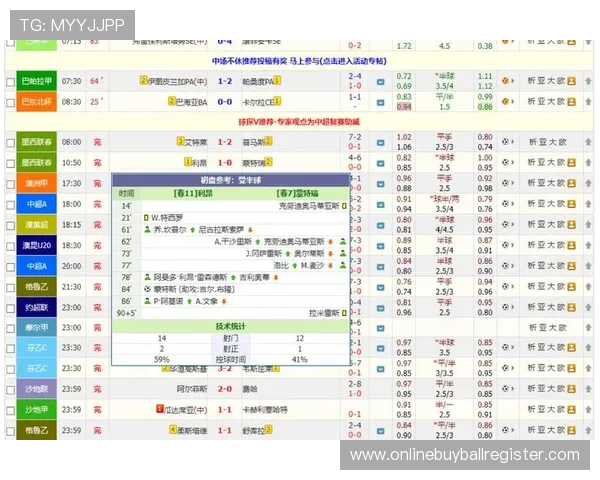This screenshot has width=600, height=480.
Task: Click yellow lineup icon in 澳昆U20 row
Action: 571,245
